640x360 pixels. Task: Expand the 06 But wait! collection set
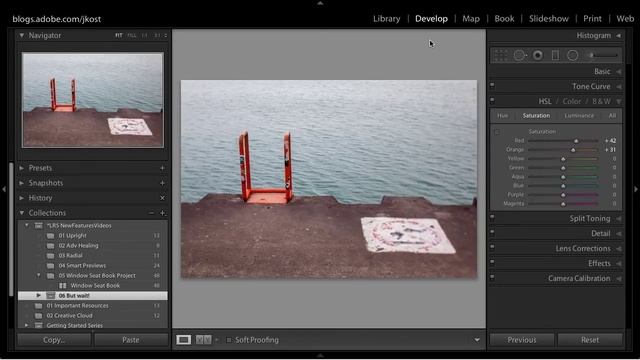point(39,296)
